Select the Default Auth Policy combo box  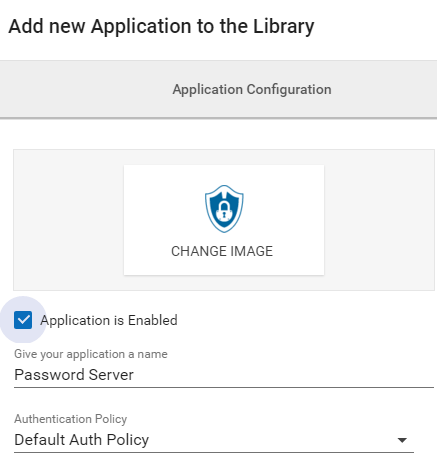click(x=214, y=440)
